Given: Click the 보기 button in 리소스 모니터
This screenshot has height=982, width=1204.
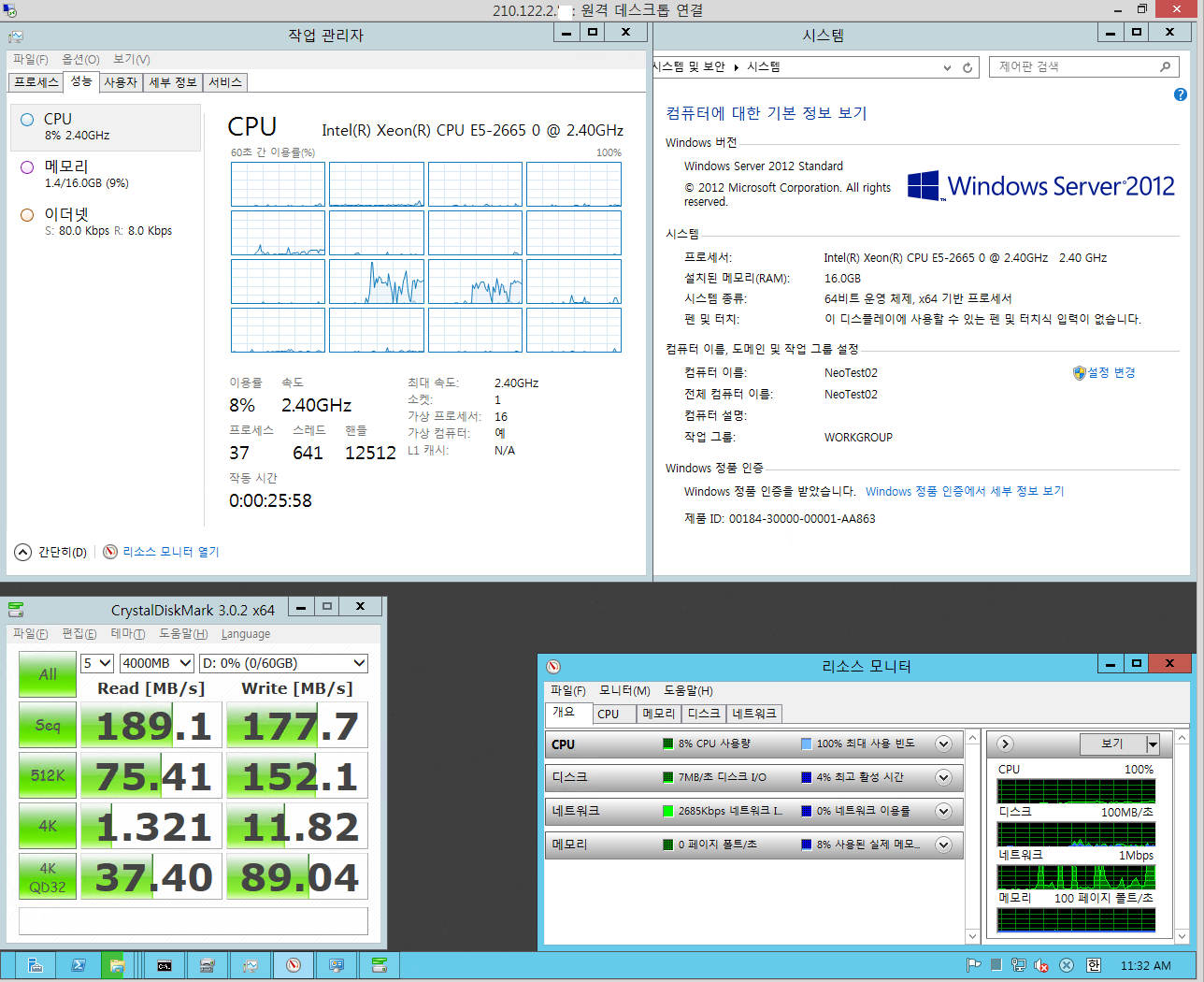Looking at the screenshot, I should (1112, 744).
